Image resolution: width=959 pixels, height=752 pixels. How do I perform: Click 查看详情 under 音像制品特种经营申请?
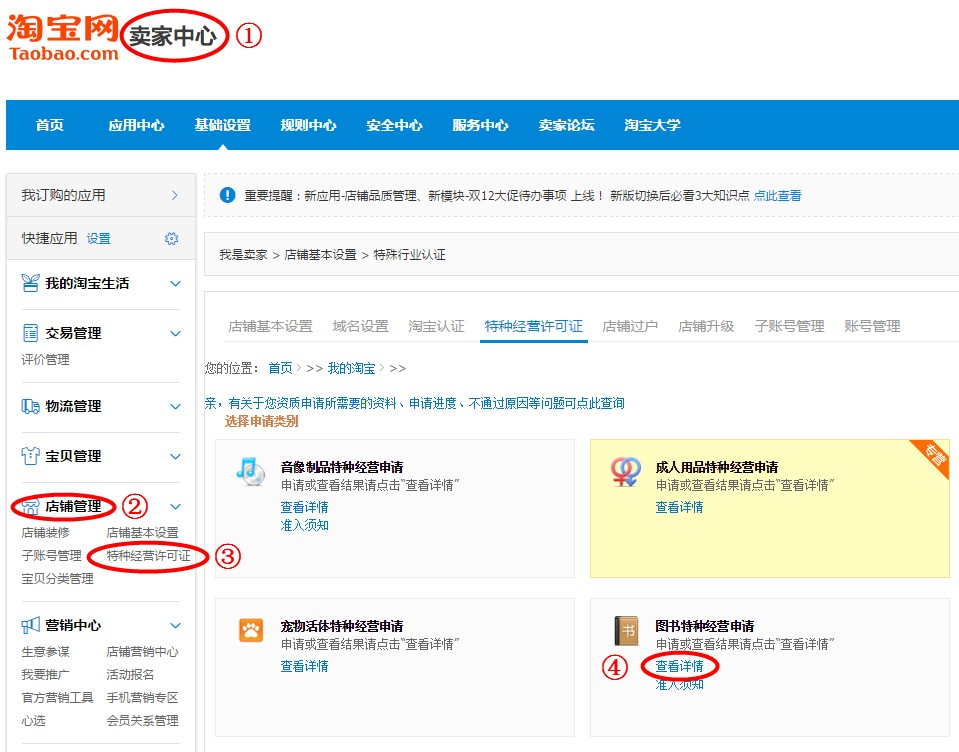(305, 507)
